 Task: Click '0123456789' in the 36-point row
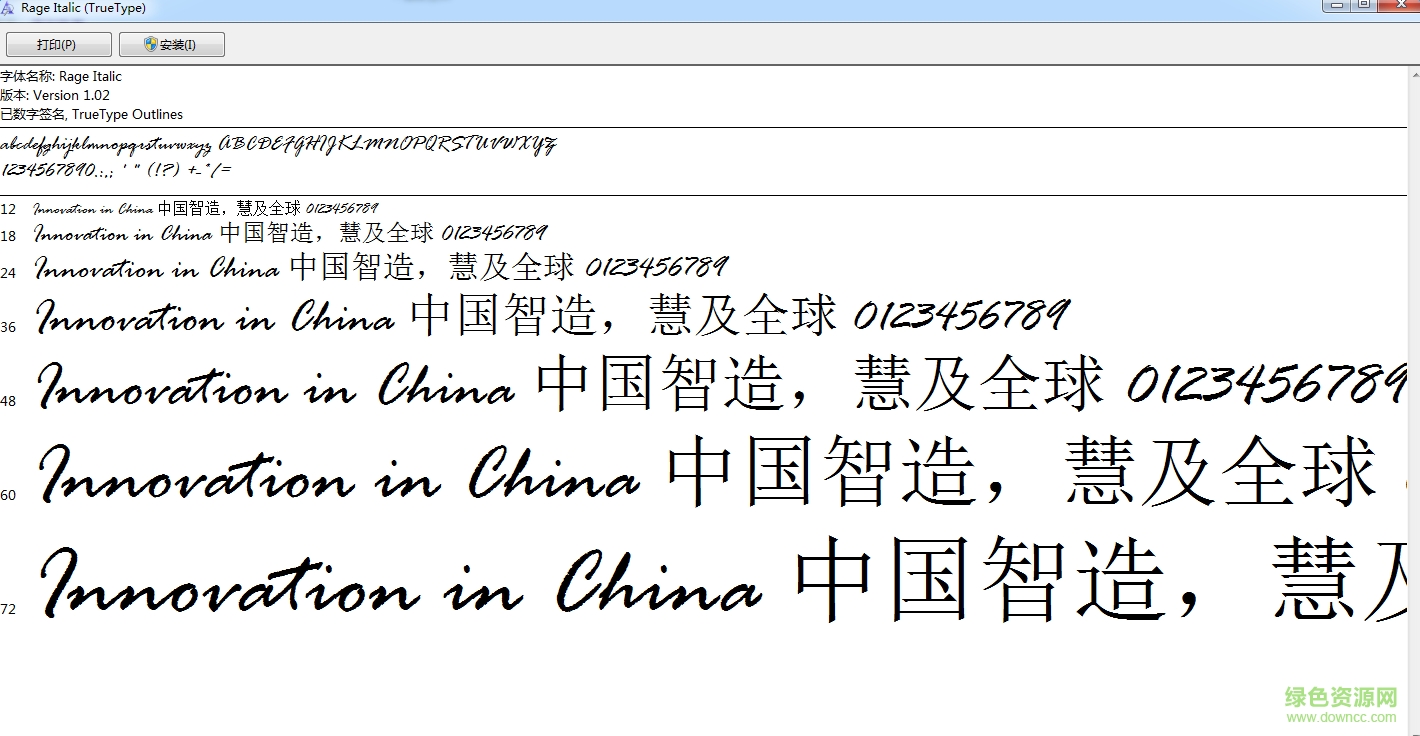click(x=961, y=316)
